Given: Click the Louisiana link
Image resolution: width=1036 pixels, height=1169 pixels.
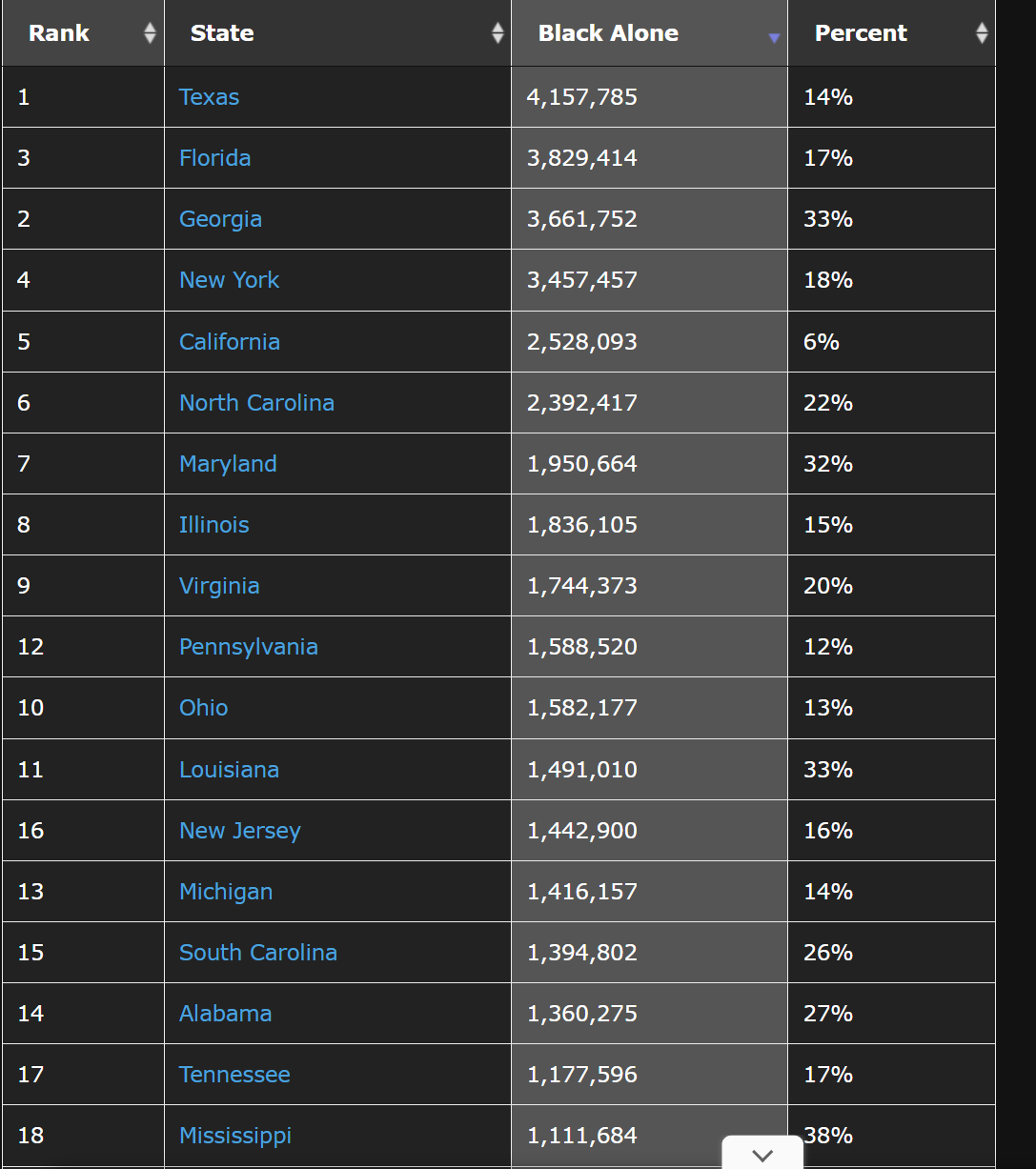Looking at the screenshot, I should click(229, 770).
